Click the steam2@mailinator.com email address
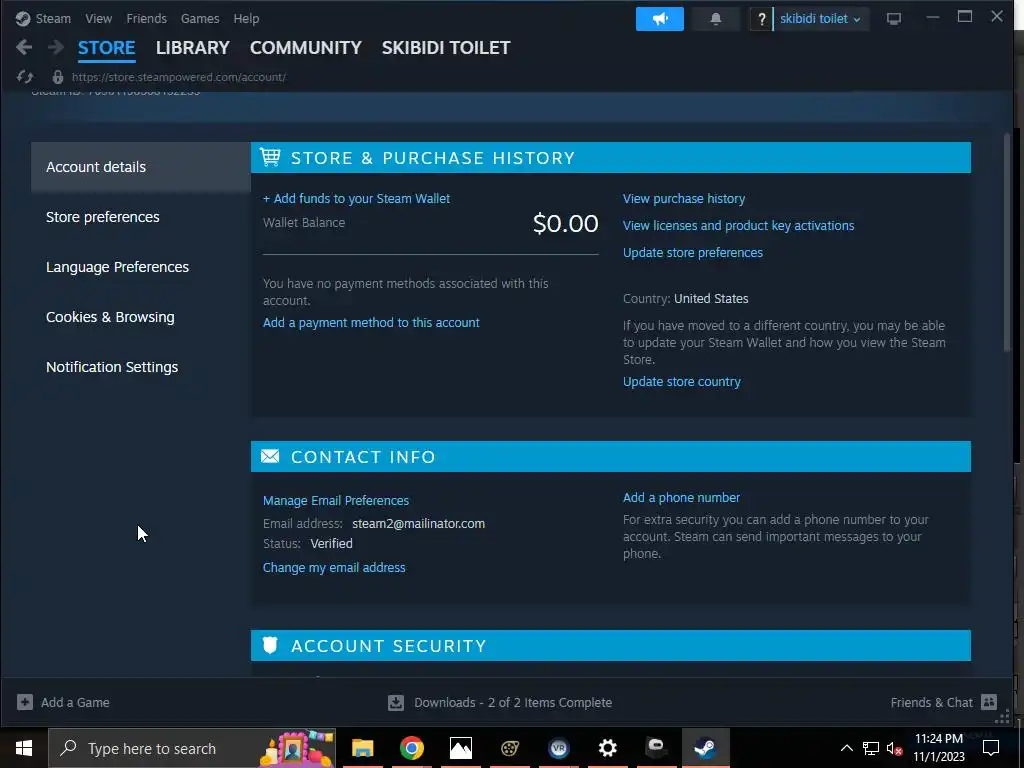 click(x=419, y=524)
